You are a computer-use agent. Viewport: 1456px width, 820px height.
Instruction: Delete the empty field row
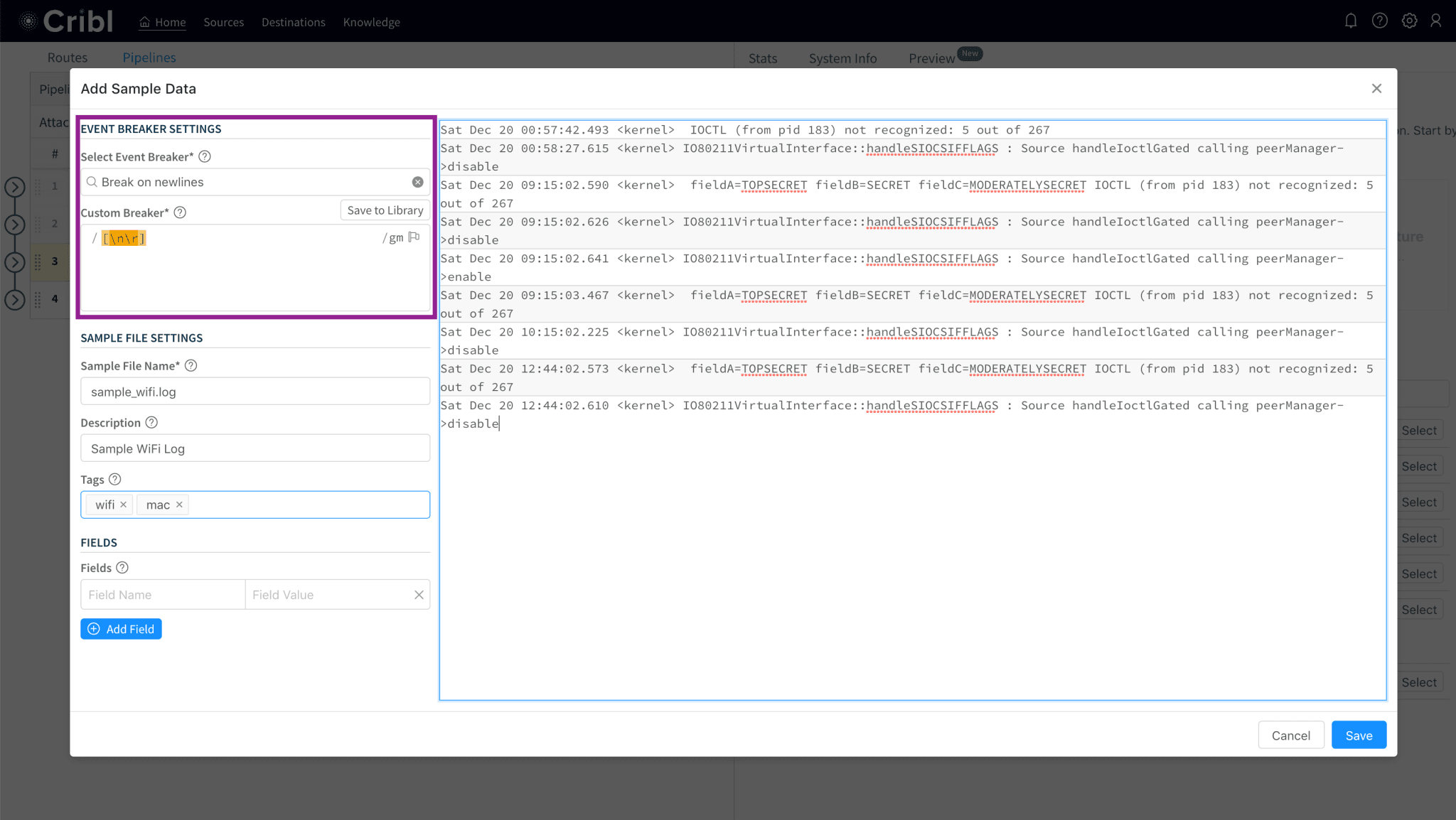(x=419, y=595)
